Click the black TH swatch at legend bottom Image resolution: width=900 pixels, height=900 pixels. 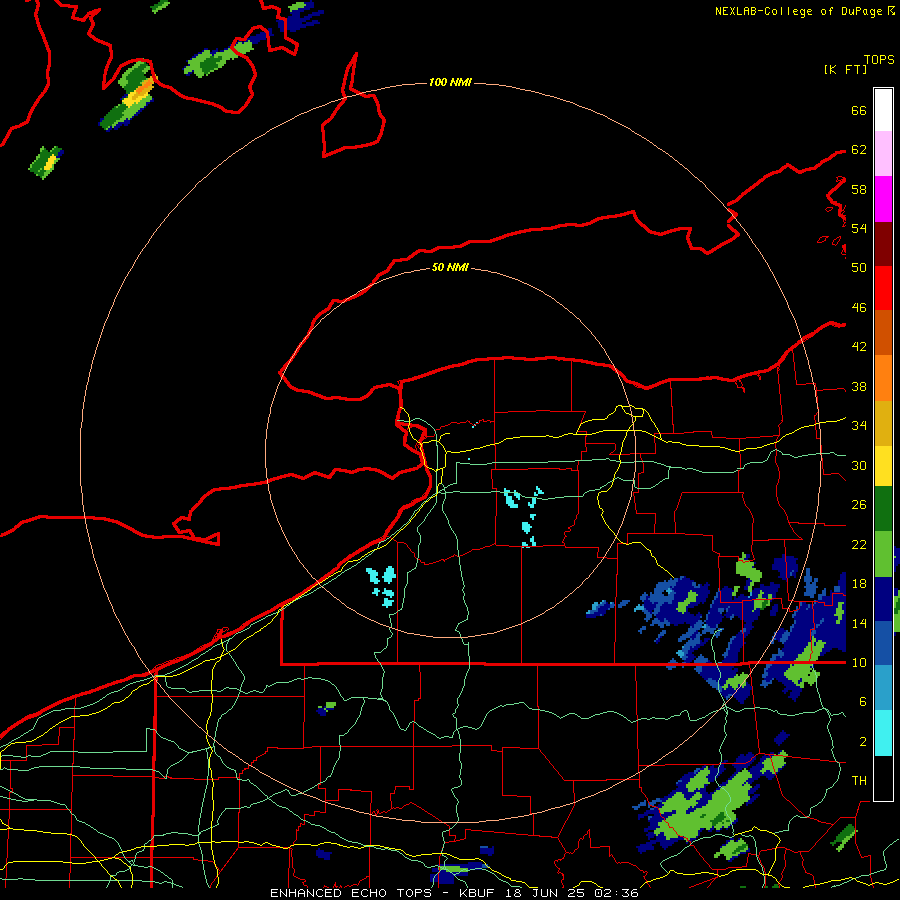coord(883,778)
